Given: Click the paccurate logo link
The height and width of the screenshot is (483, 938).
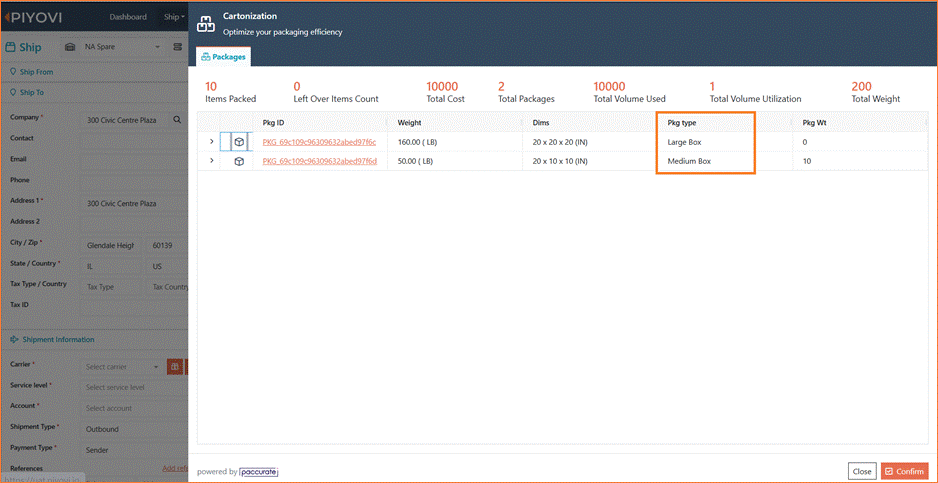Looking at the screenshot, I should click(259, 472).
